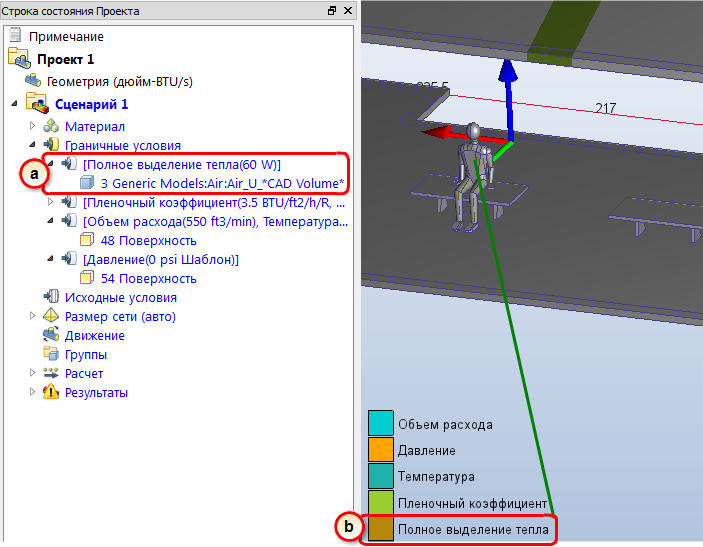Click the Температура teal legend swatch
Image resolution: width=703 pixels, height=547 pixels.
[381, 476]
